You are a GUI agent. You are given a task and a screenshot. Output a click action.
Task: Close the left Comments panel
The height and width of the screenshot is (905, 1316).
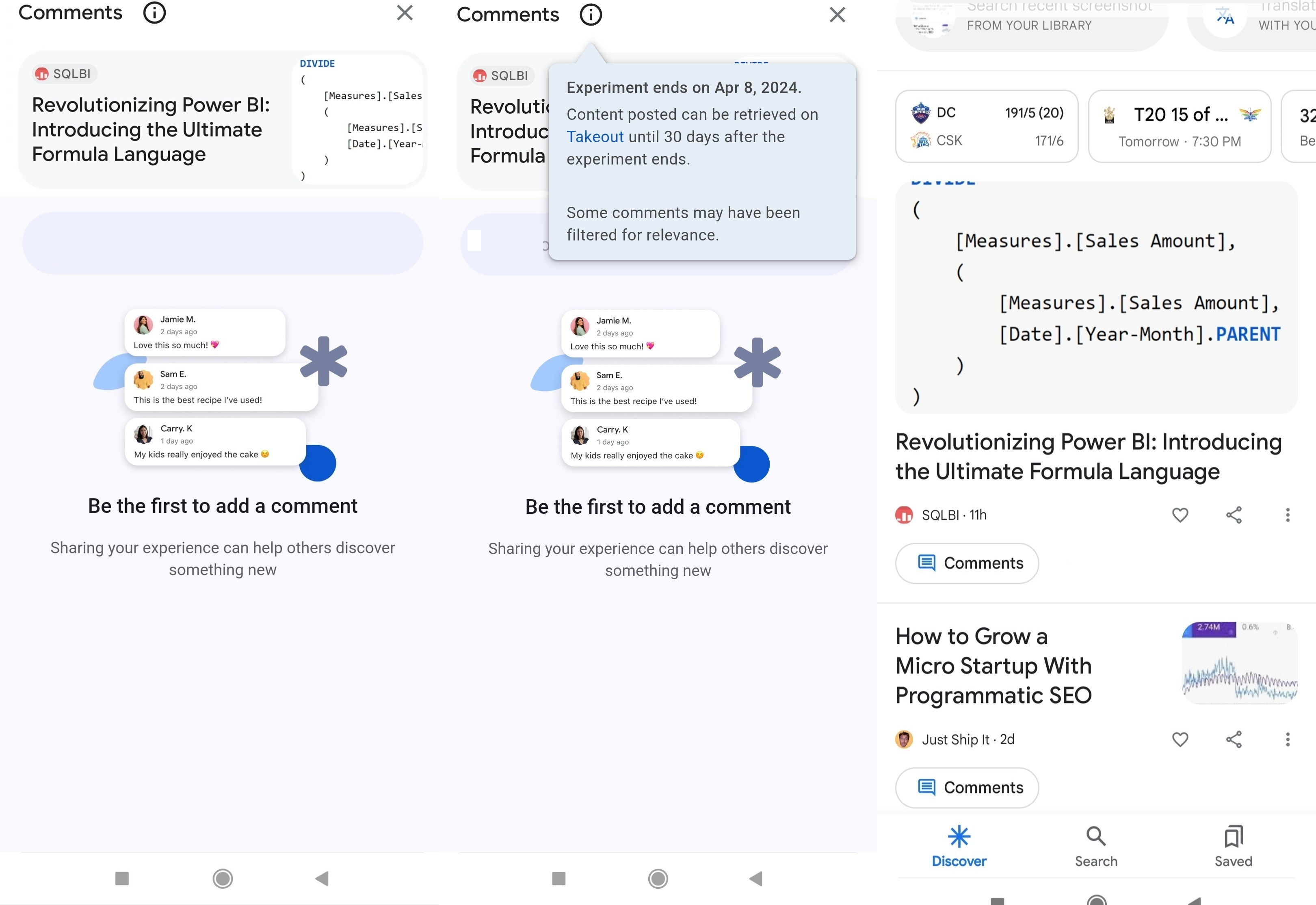[x=405, y=13]
